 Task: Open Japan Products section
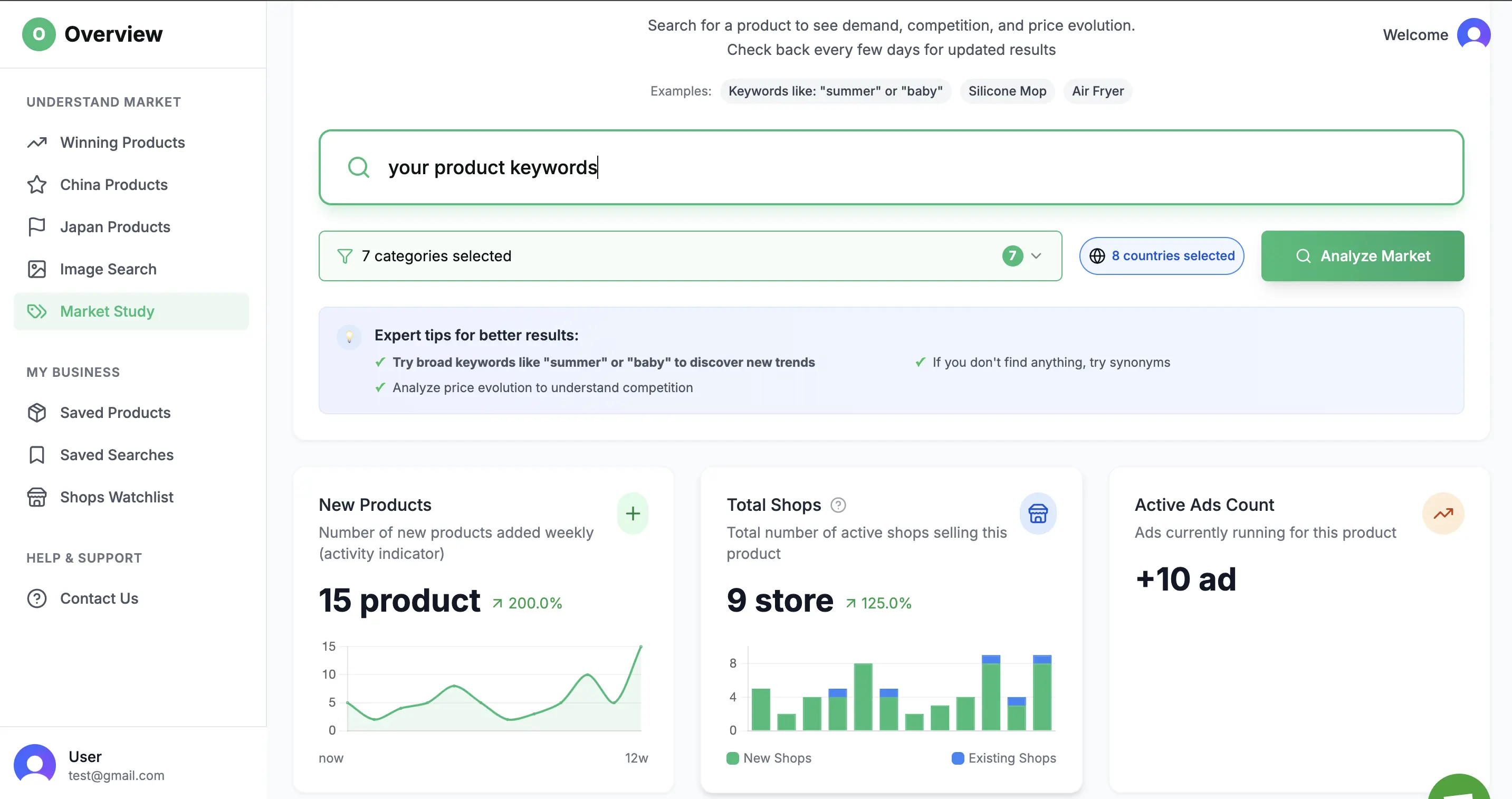tap(114, 226)
